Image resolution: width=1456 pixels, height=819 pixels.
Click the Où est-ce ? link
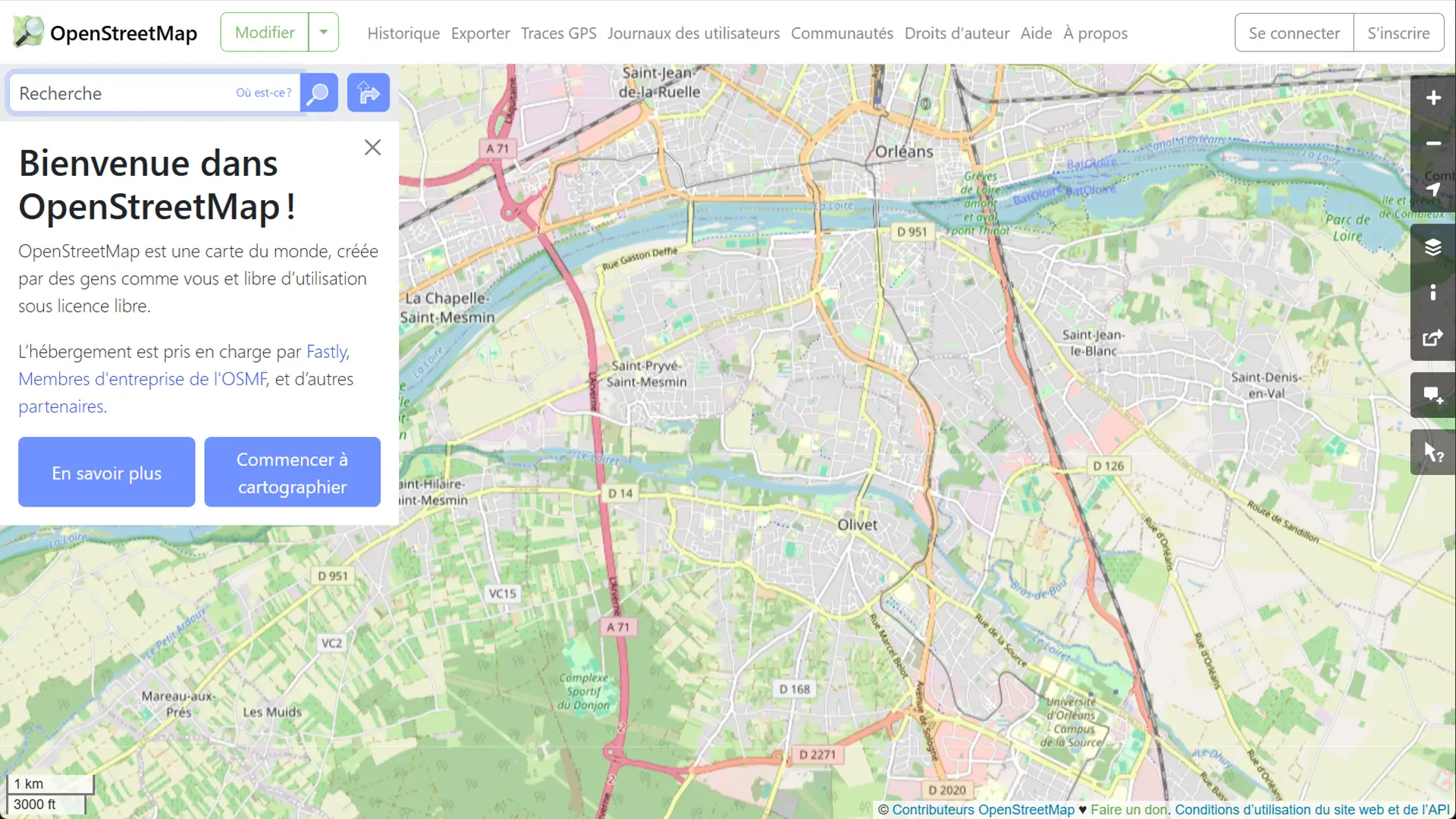(x=263, y=93)
